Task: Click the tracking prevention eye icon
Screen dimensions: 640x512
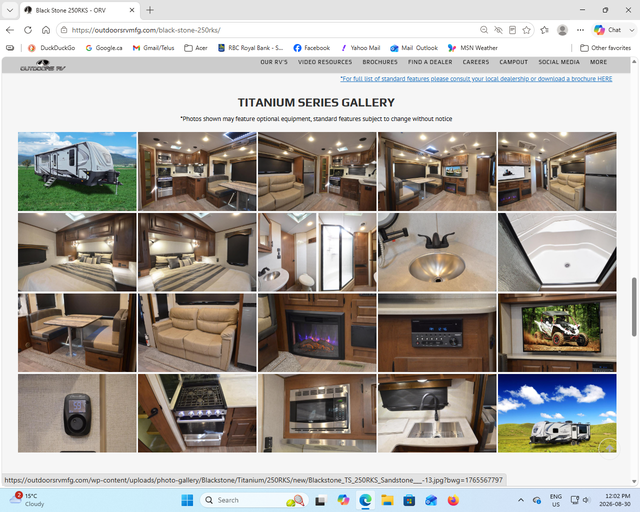Action: pyautogui.click(x=498, y=30)
